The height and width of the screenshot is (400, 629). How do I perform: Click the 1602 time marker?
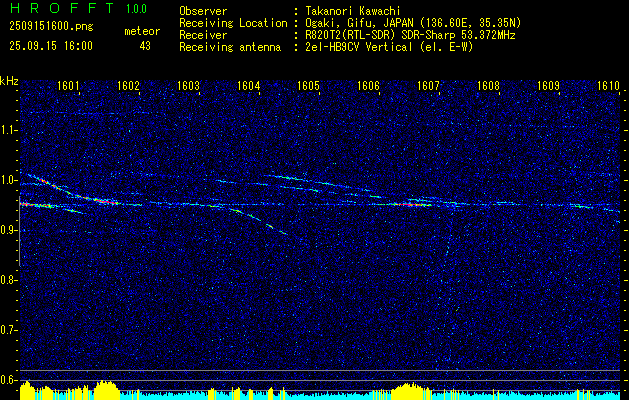point(128,85)
